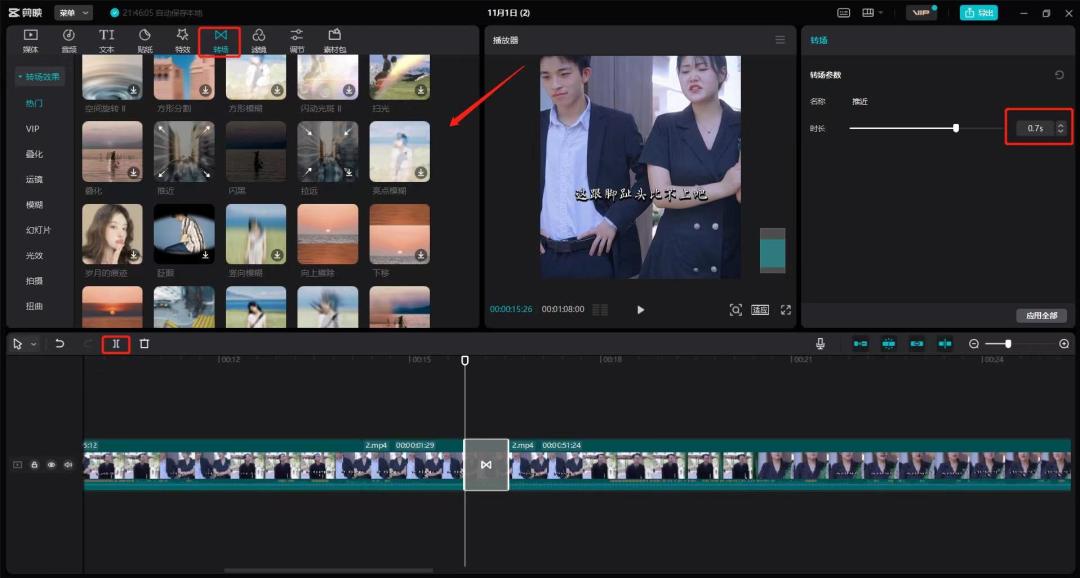Screen dimensions: 1080x578
Task: Open the 贴纸 stickers tab
Action: click(x=145, y=41)
